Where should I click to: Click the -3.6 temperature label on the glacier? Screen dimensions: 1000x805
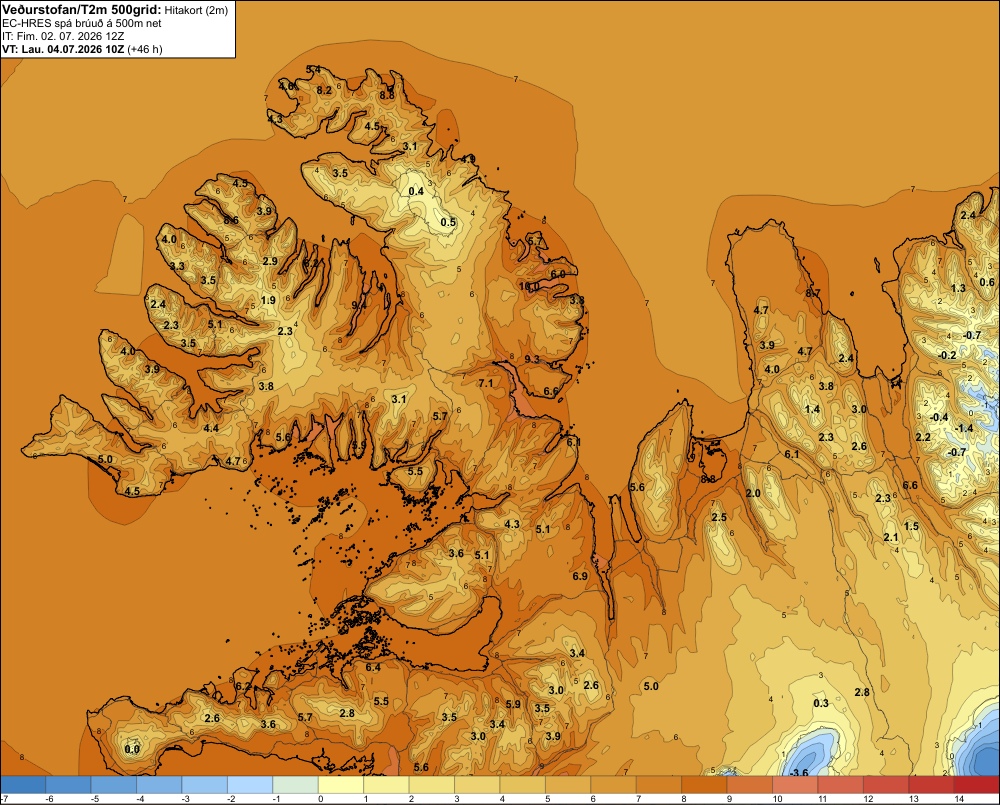coord(798,773)
